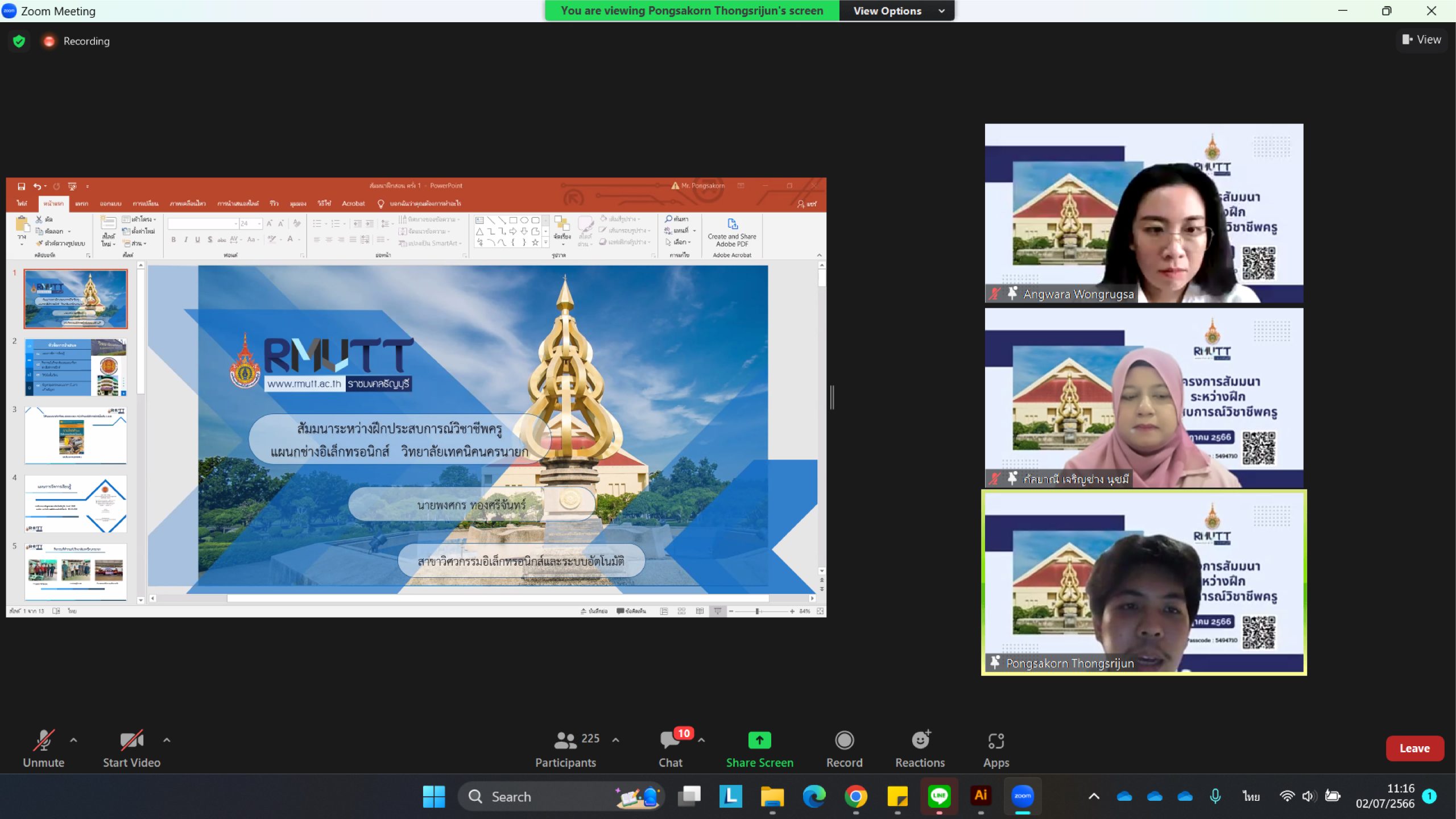This screenshot has width=1456, height=819.
Task: Select Angwara Wongrugsa's video tile
Action: pos(1144,213)
